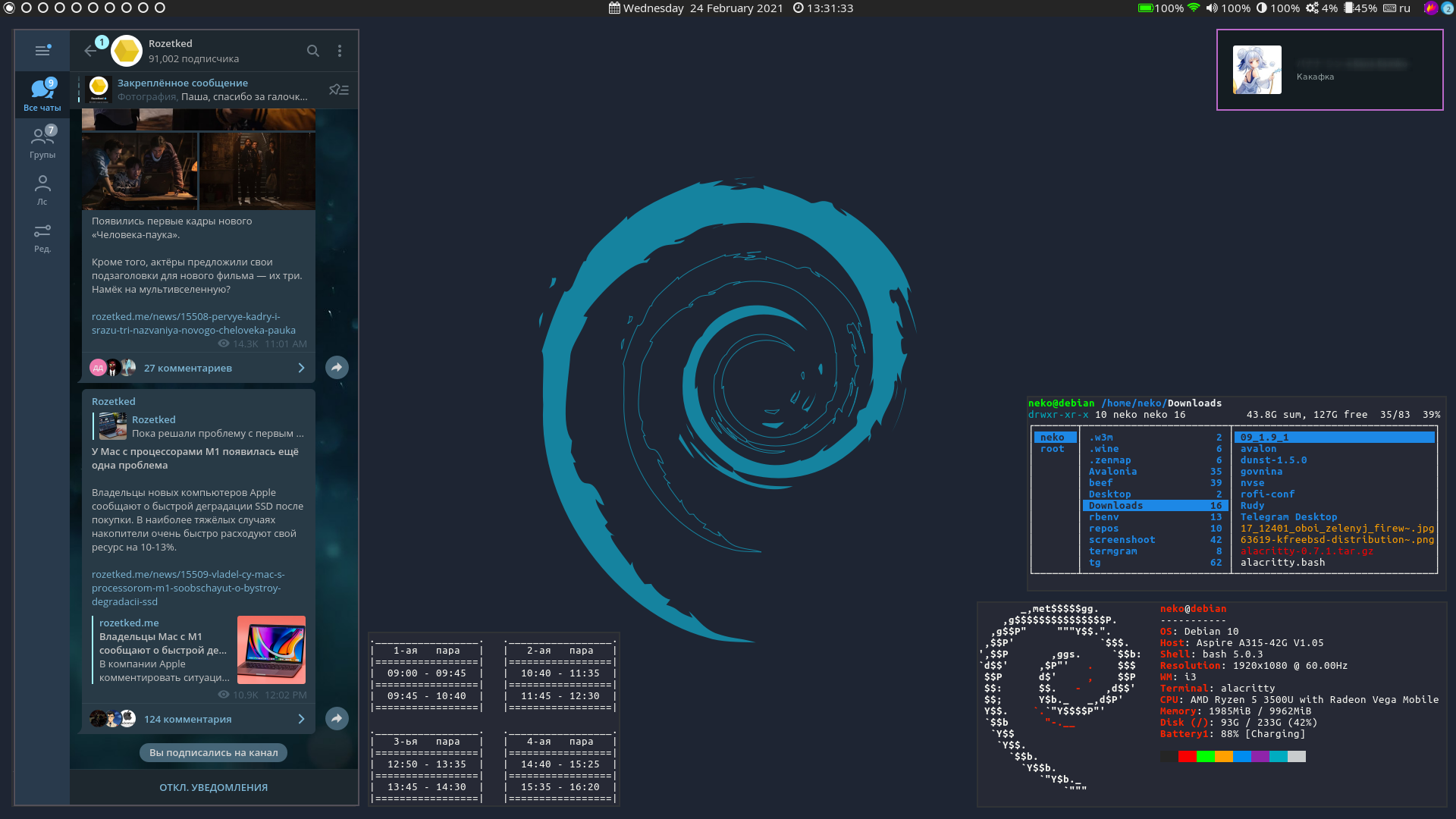Click the first filled workspace indicator
Image resolution: width=1456 pixels, height=819 pixels.
pyautogui.click(x=10, y=8)
